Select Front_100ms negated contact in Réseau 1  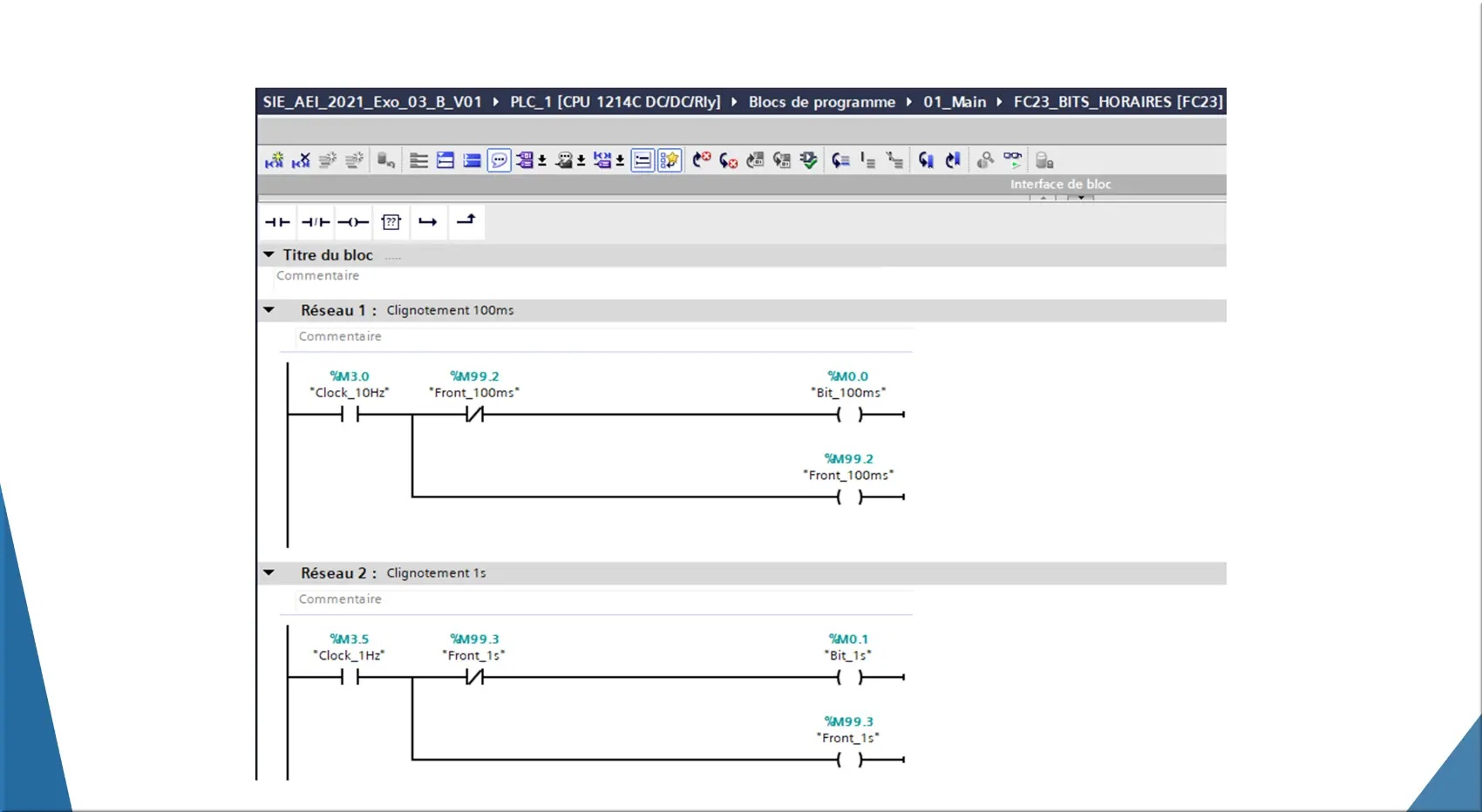click(x=474, y=416)
